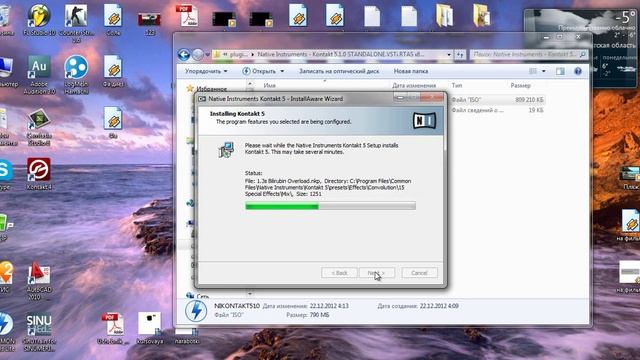The image size is (640, 360).
Task: Click the Back button in installer wizard
Action: [x=339, y=273]
